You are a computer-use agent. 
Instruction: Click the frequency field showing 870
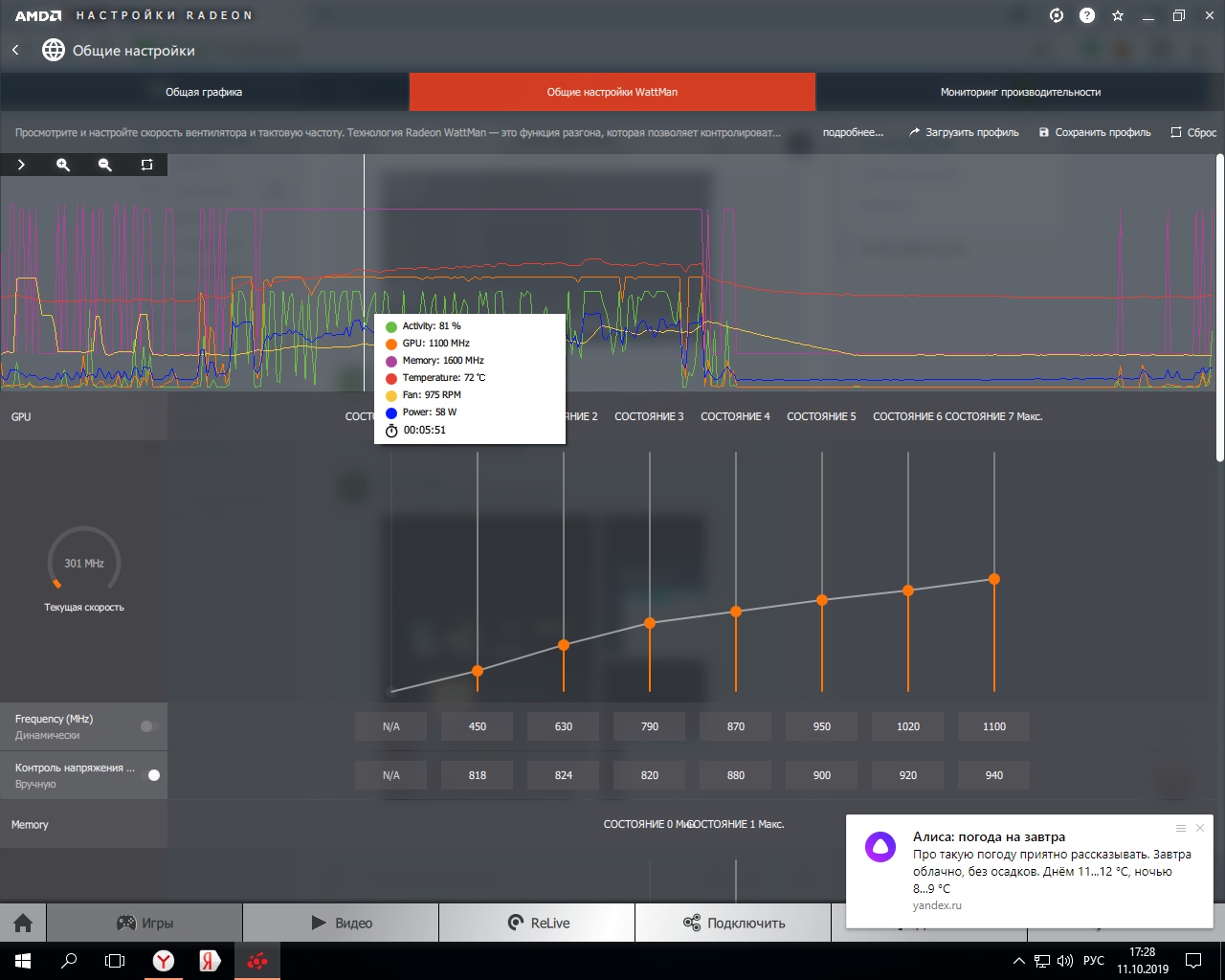(736, 726)
